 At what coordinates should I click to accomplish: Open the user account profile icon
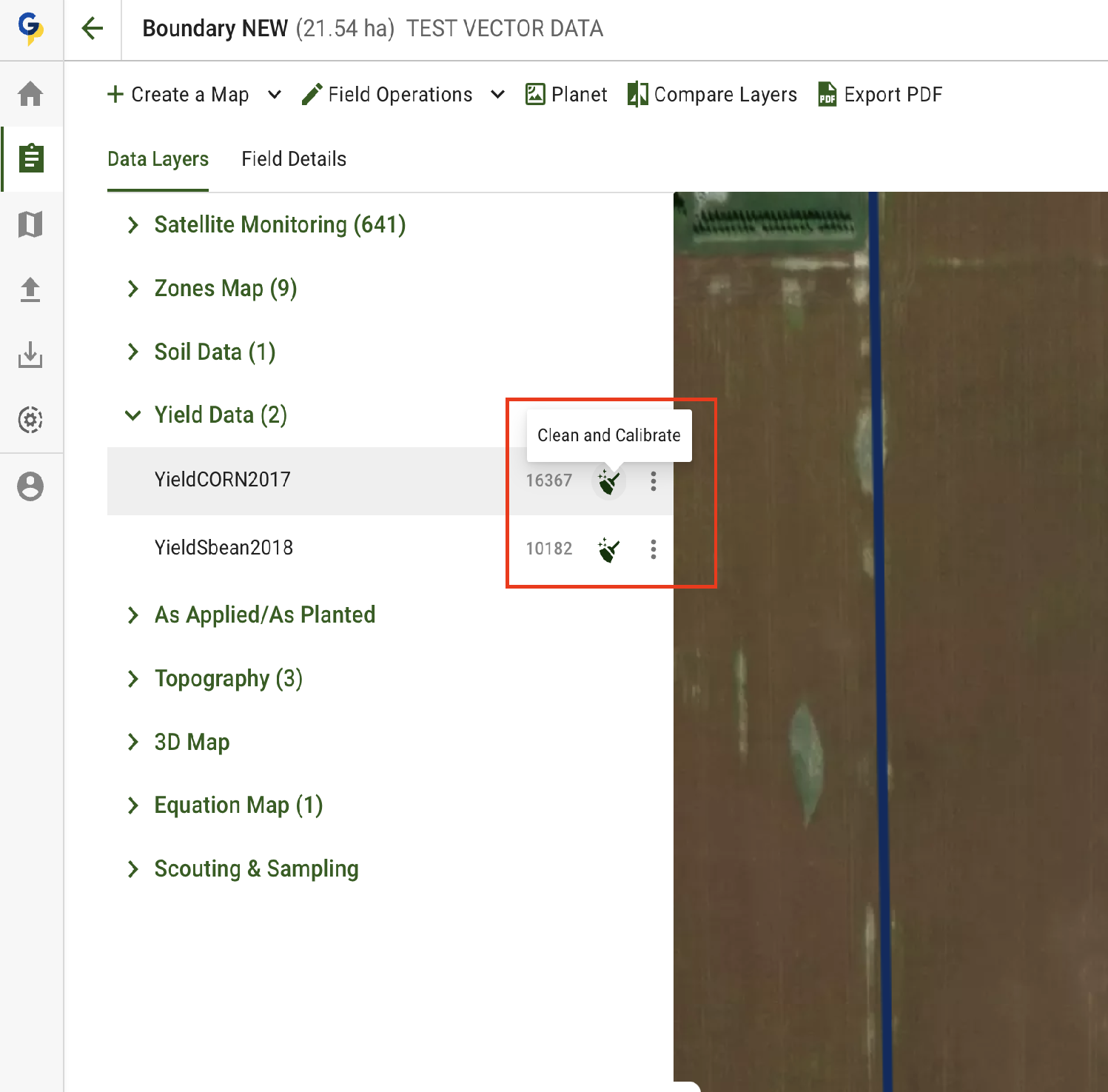30,486
